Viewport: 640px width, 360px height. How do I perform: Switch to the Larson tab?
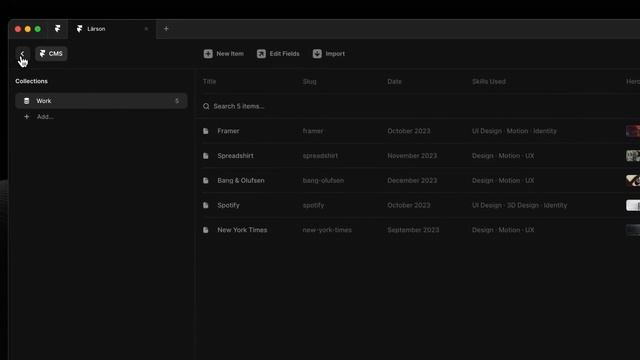111,29
